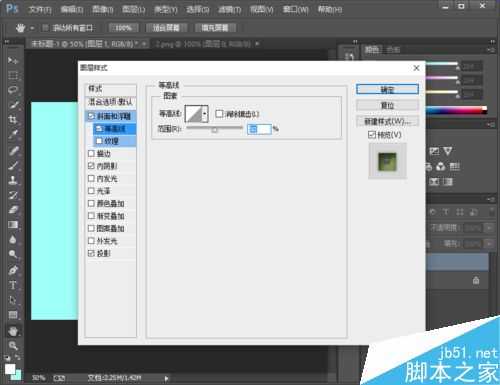This screenshot has height=385, width=500.
Task: Select the Move tool
Action: [13, 60]
